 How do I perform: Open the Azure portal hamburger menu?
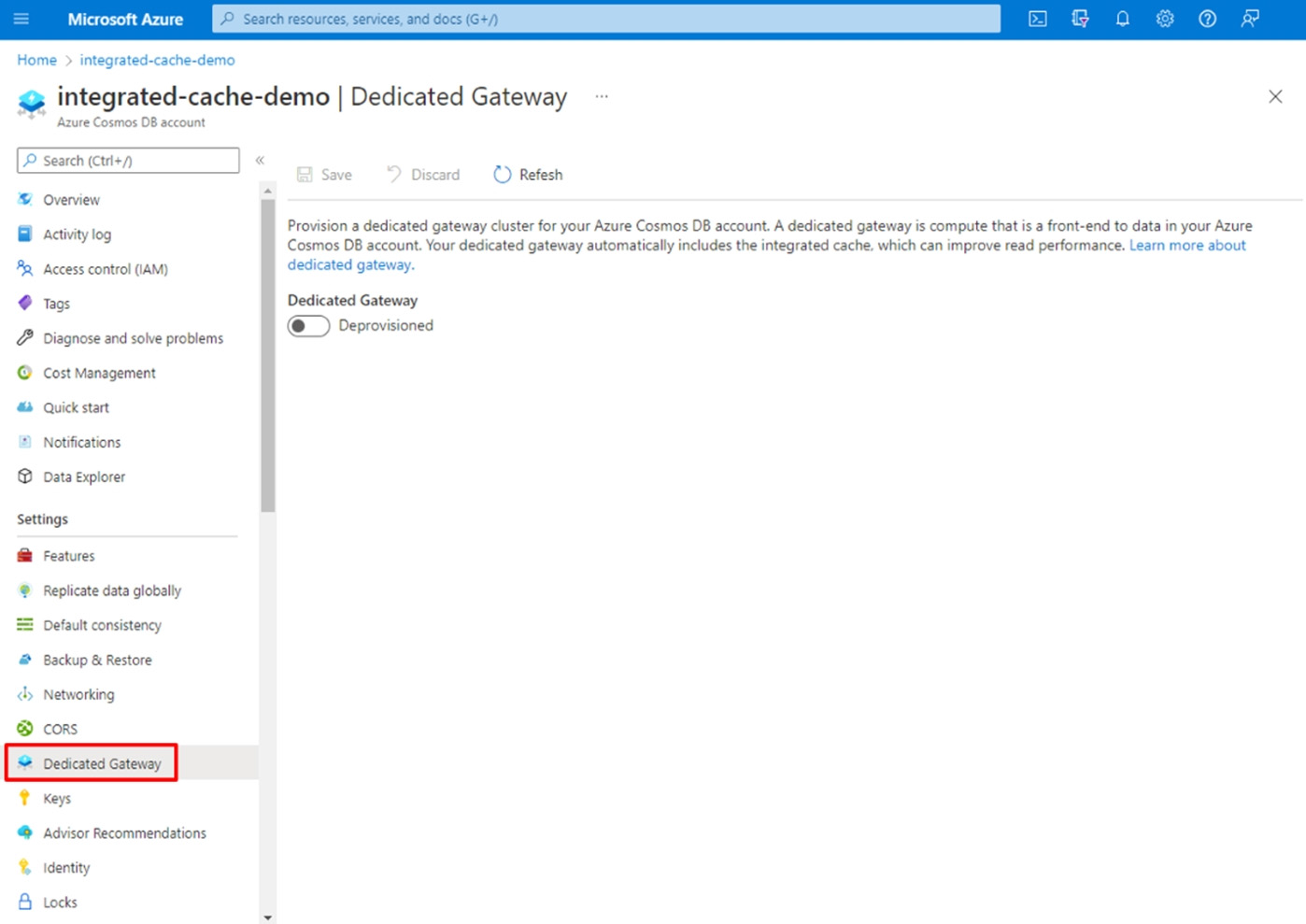(21, 19)
